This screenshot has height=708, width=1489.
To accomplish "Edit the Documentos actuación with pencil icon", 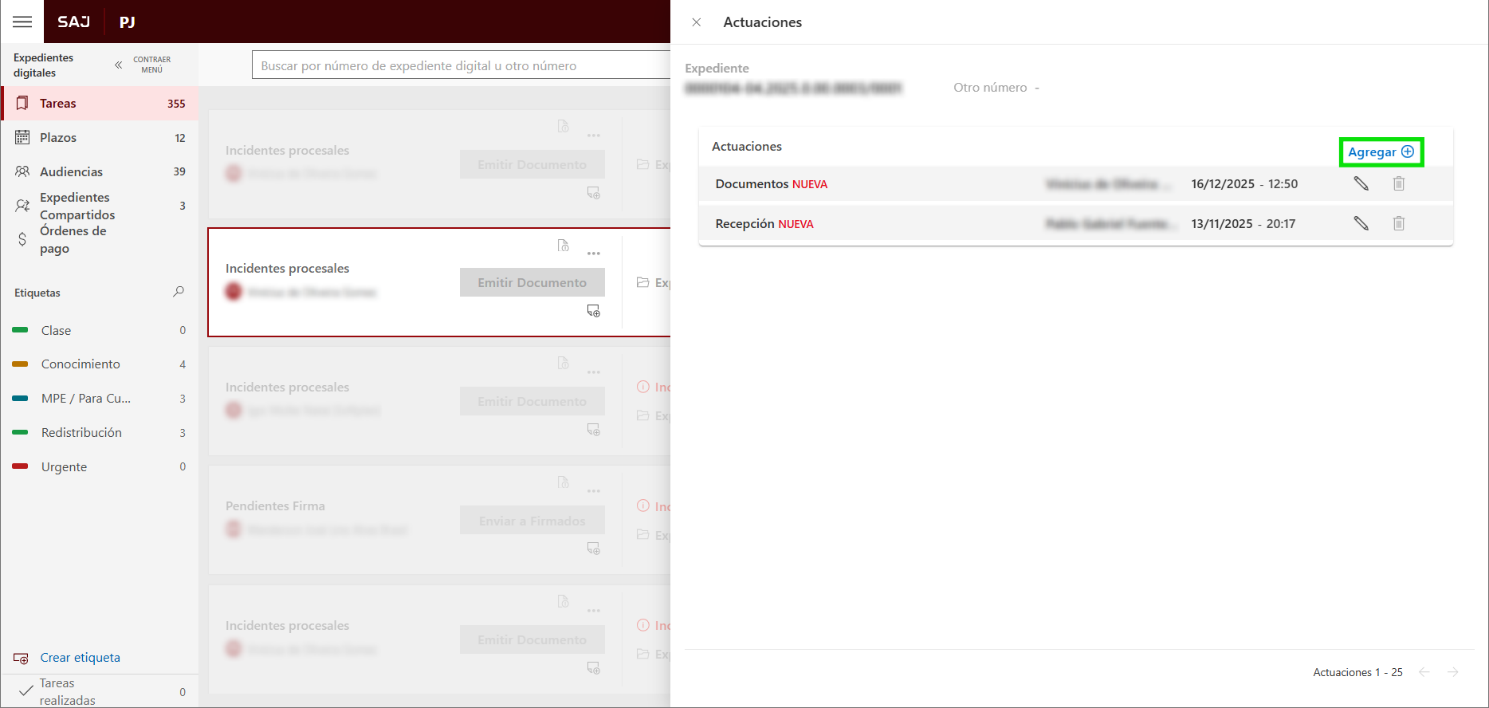I will tap(1361, 184).
